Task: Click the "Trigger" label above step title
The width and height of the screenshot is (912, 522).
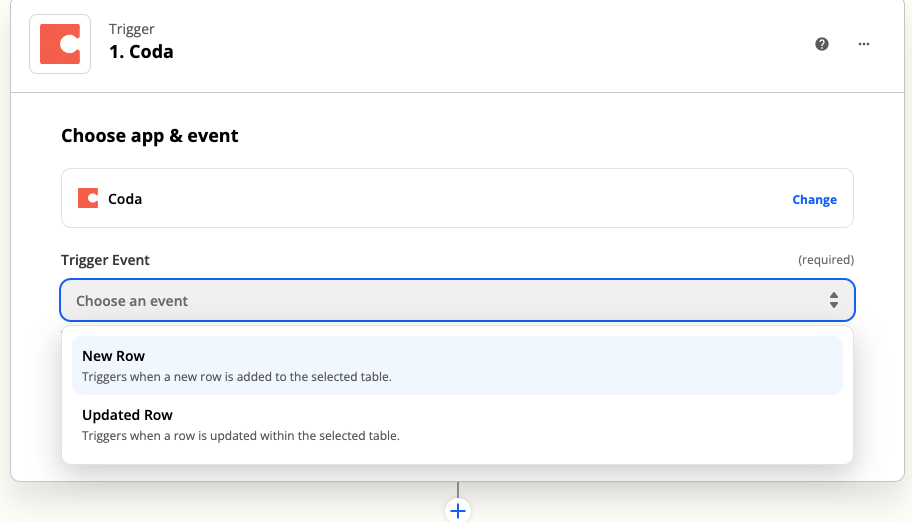Action: point(131,29)
